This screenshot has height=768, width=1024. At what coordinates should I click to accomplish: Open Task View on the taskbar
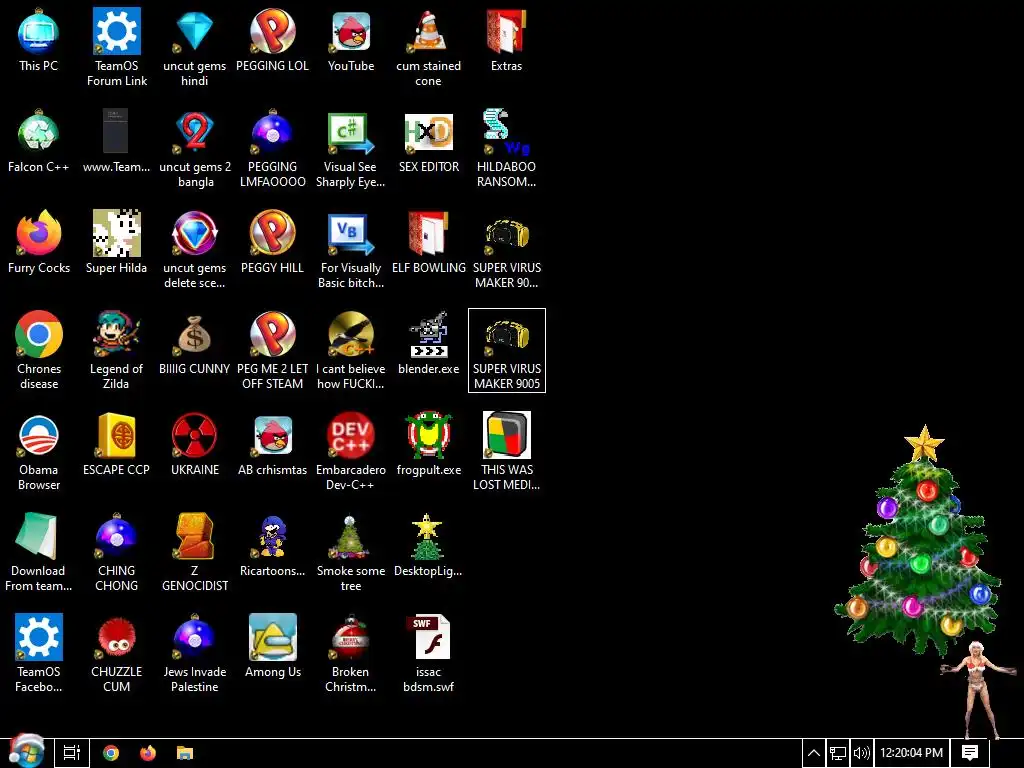[72, 753]
